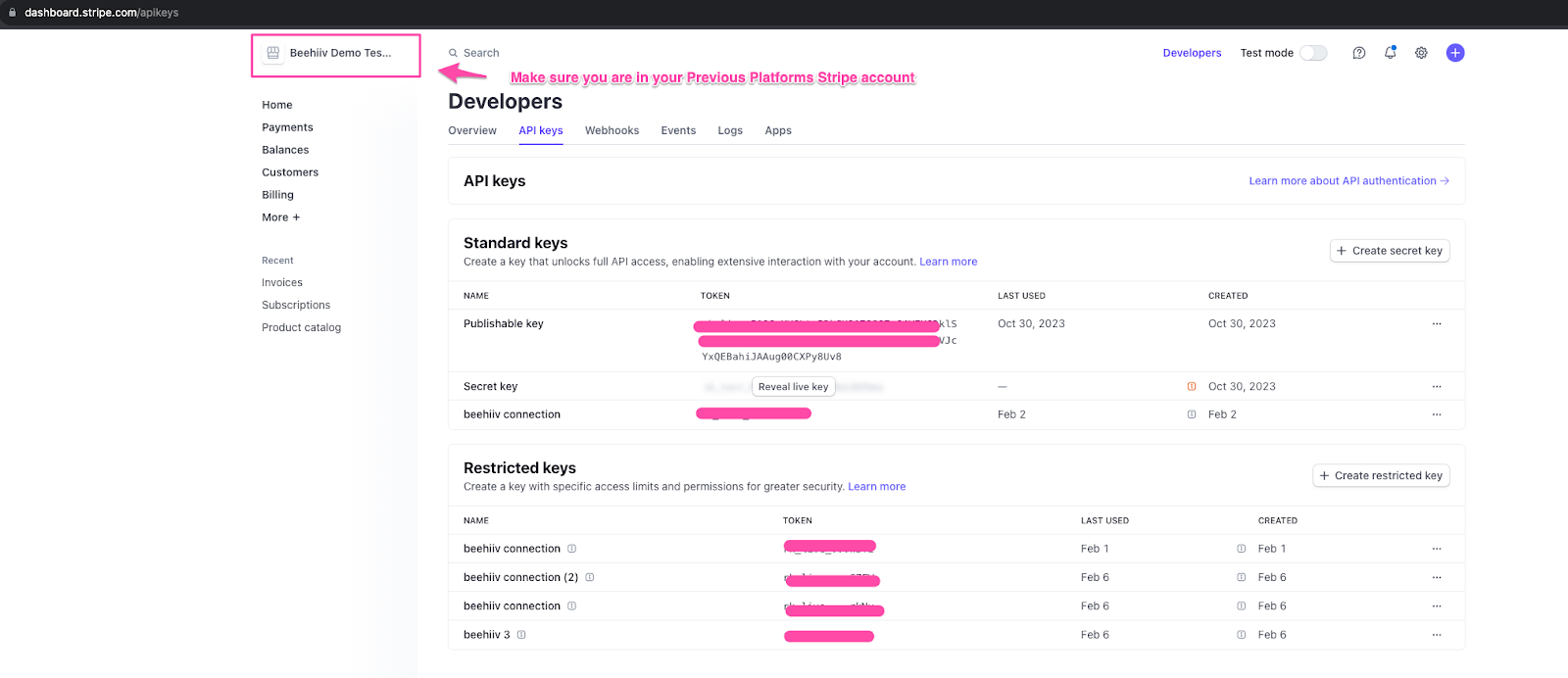Open the more-options menu for Publishable key
Screen dimensions: 1568x678
(x=1437, y=323)
